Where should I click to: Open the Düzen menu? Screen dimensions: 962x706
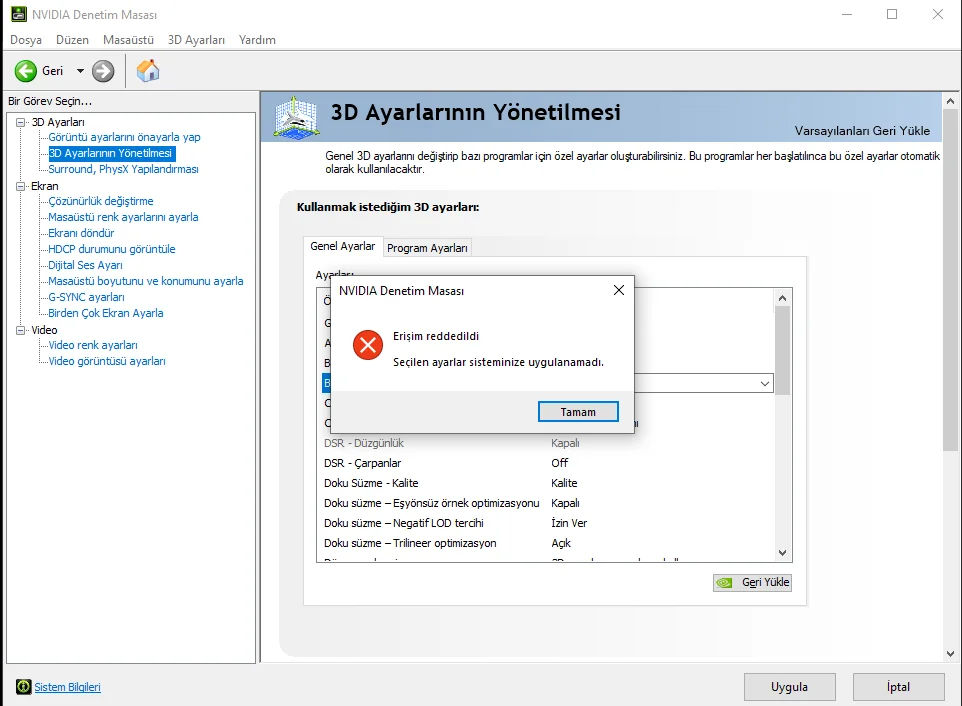click(72, 40)
